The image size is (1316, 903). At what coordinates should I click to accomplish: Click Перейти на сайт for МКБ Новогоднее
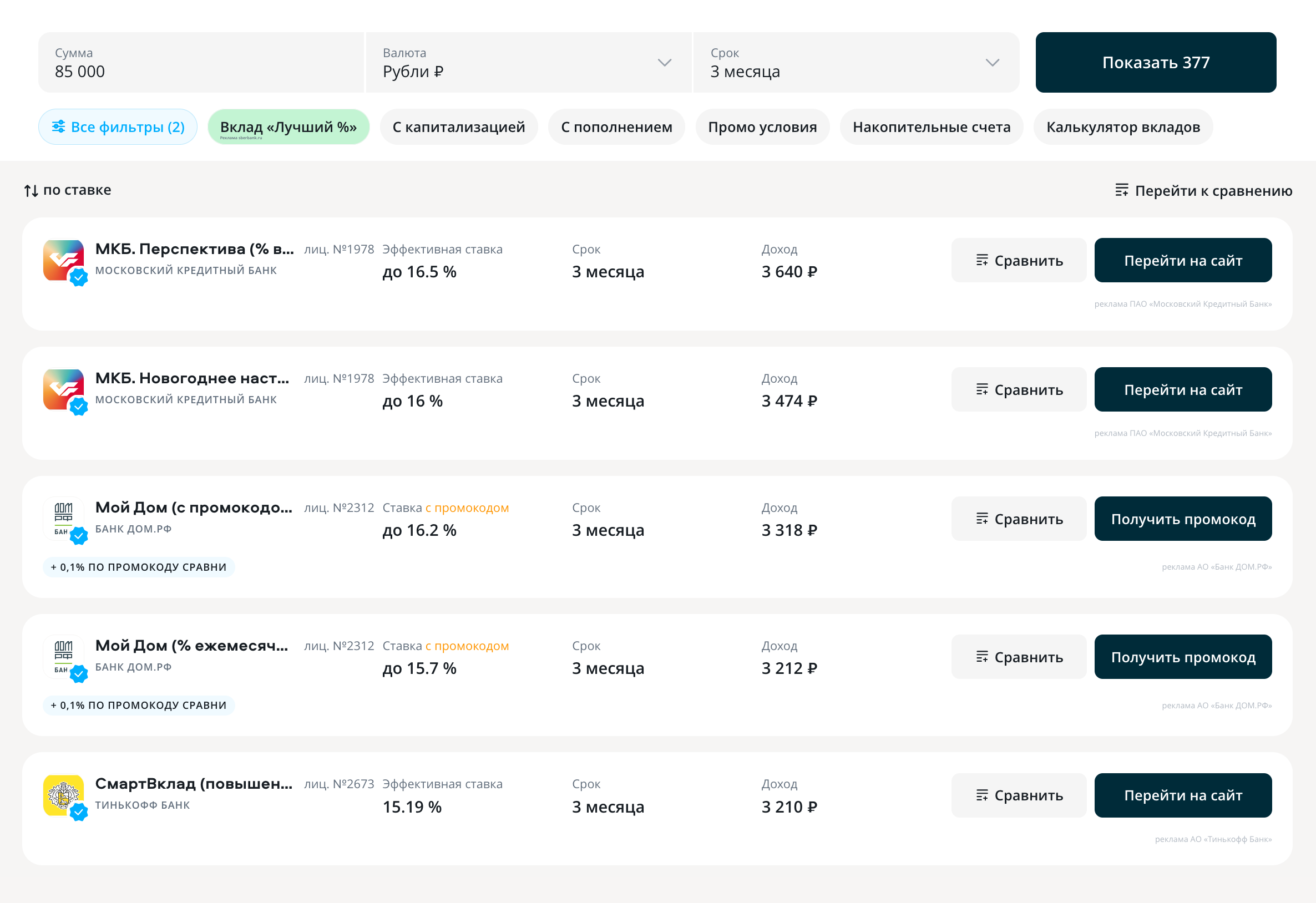1183,389
